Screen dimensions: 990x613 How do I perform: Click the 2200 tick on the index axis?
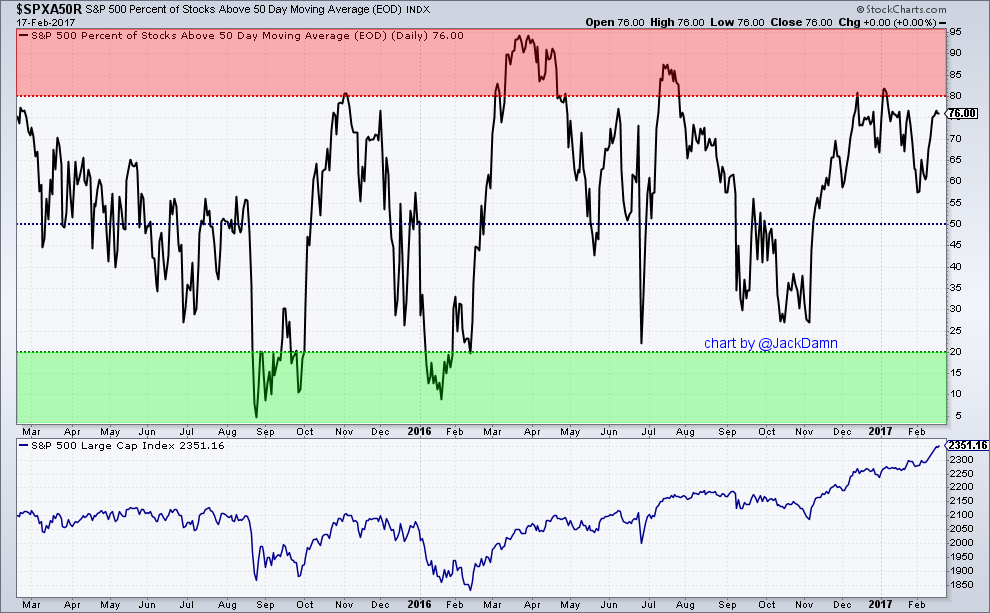pyautogui.click(x=960, y=487)
